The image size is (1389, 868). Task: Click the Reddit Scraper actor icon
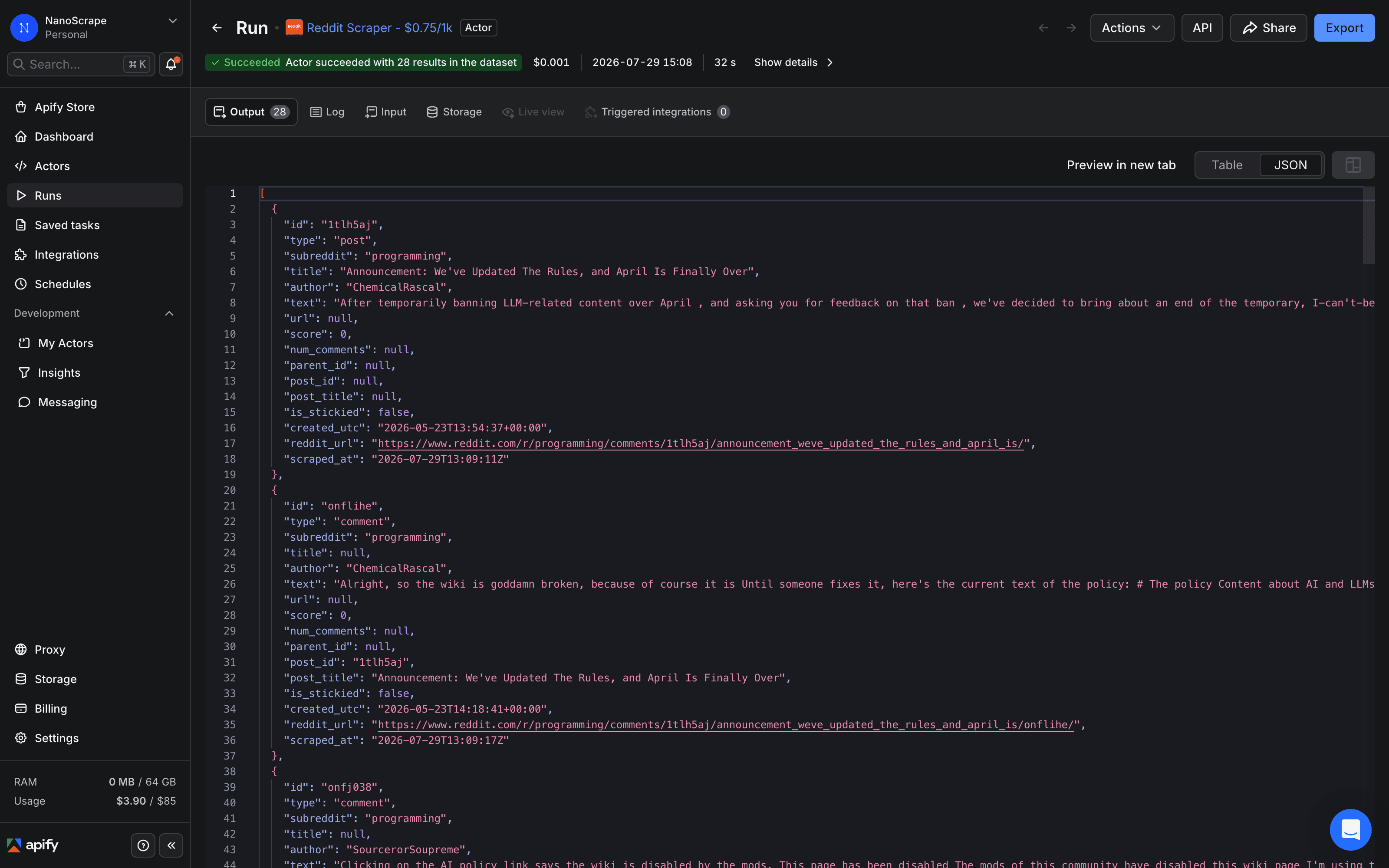[294, 27]
